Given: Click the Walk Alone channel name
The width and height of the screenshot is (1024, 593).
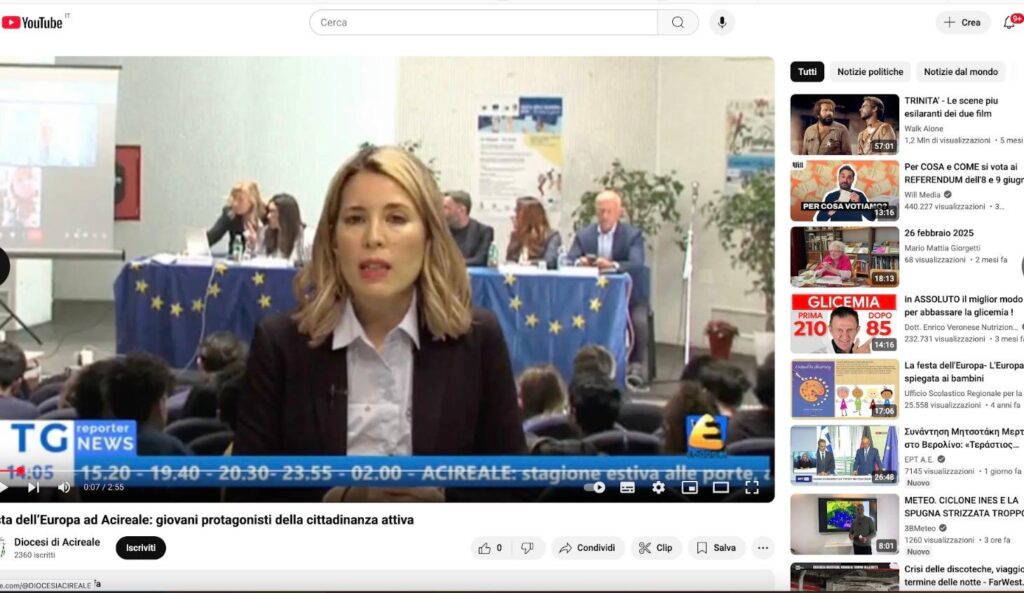Looking at the screenshot, I should pyautogui.click(x=923, y=129).
